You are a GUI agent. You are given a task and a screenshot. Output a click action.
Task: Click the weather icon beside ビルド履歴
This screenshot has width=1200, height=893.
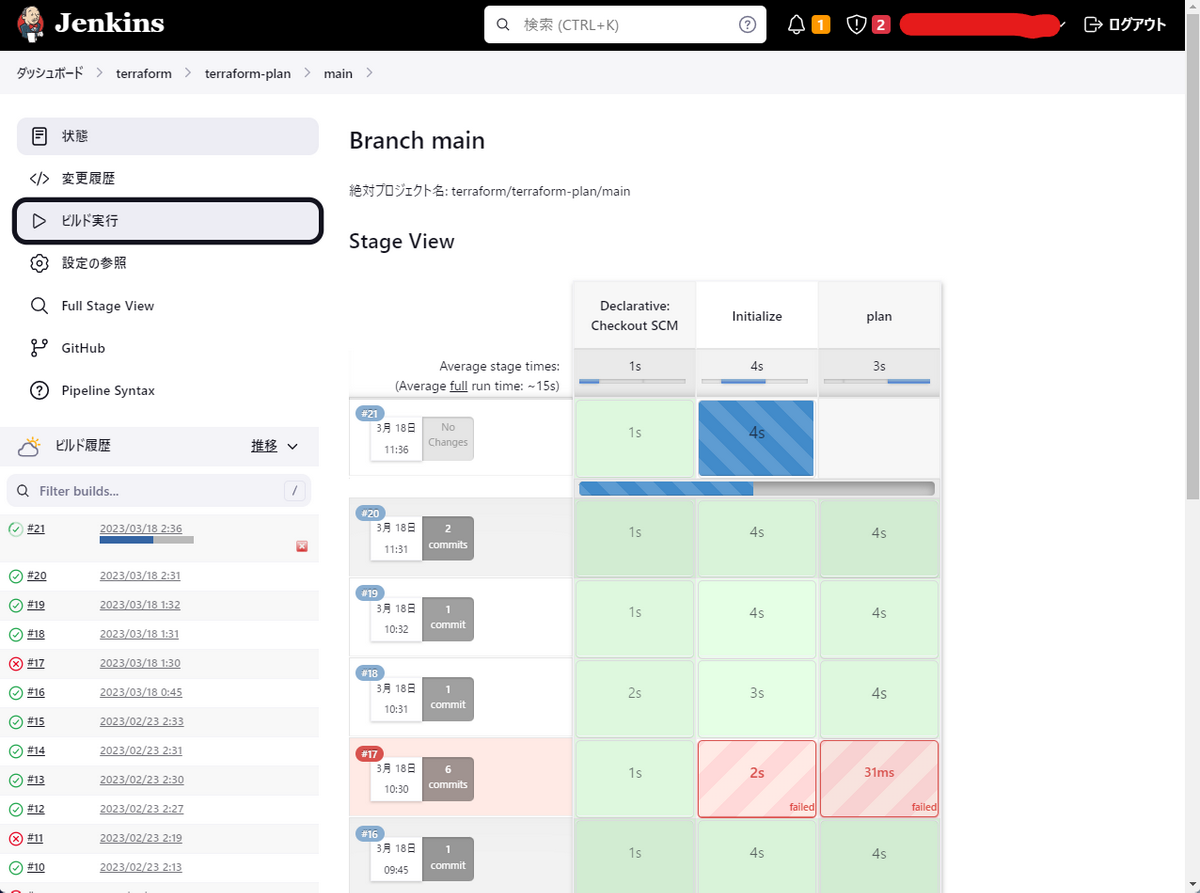(30, 446)
